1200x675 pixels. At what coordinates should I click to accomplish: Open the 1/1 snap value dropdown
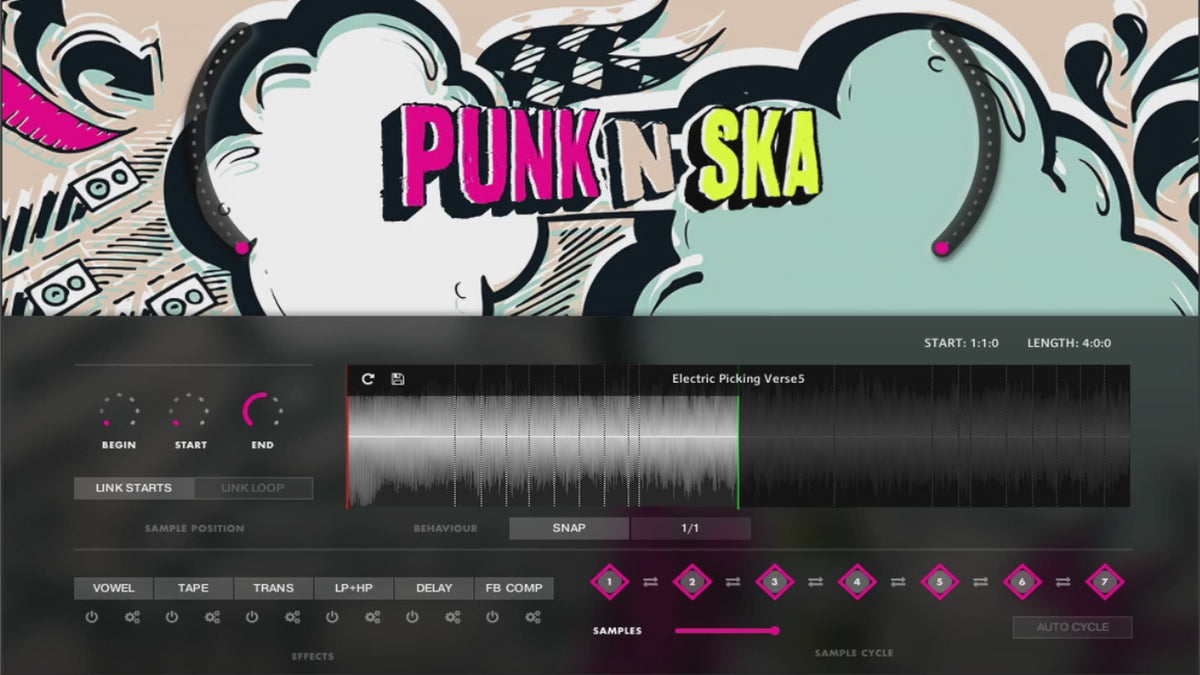coord(690,528)
